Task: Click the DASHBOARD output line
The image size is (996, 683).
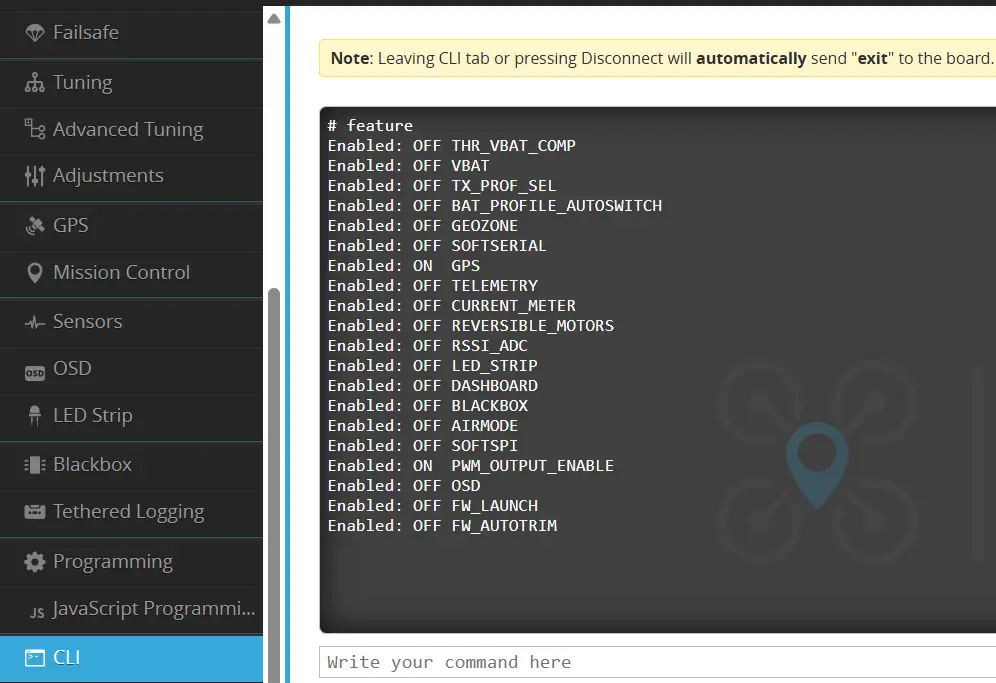Action: [433, 386]
